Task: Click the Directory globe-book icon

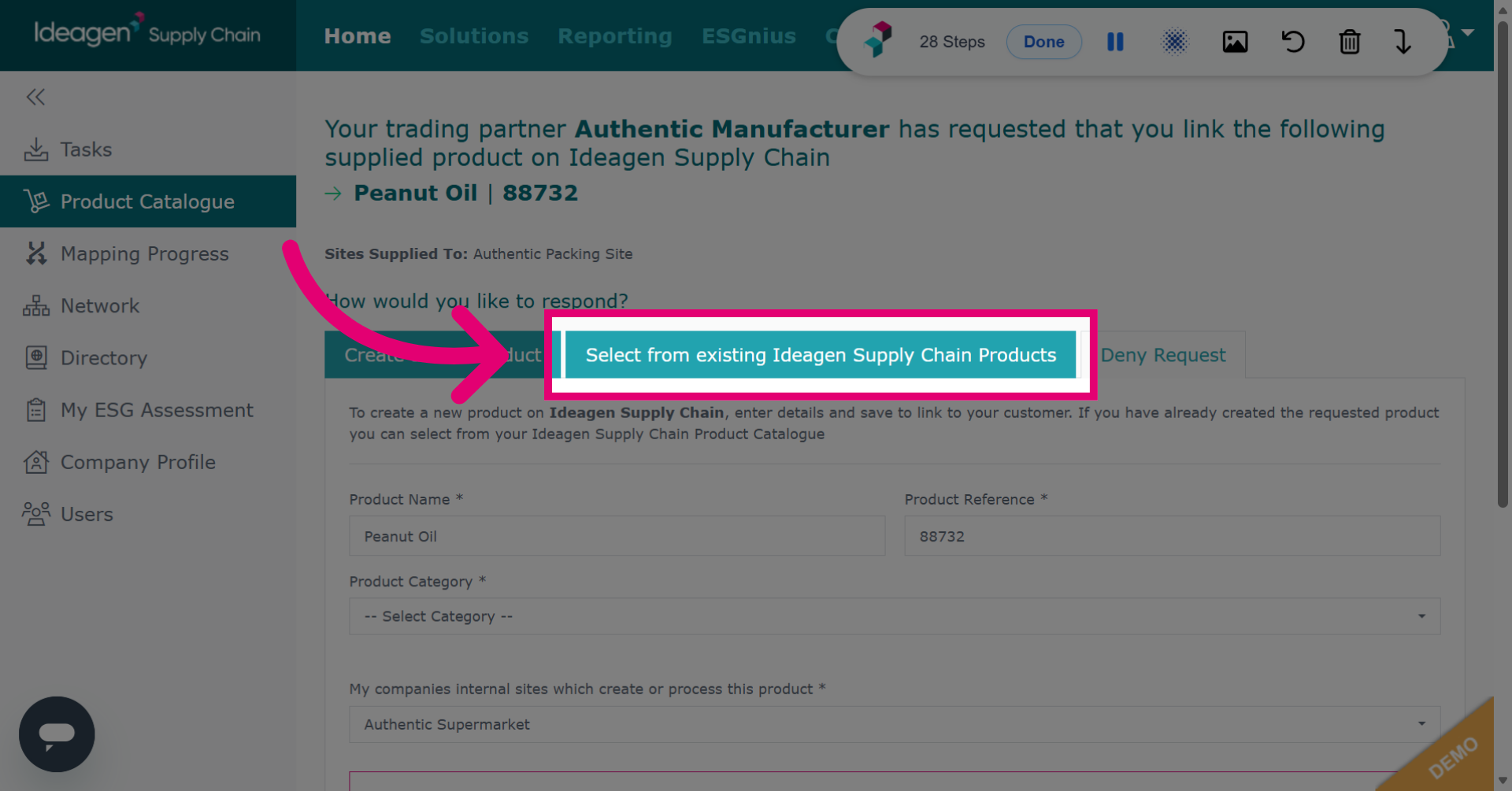Action: pyautogui.click(x=35, y=357)
